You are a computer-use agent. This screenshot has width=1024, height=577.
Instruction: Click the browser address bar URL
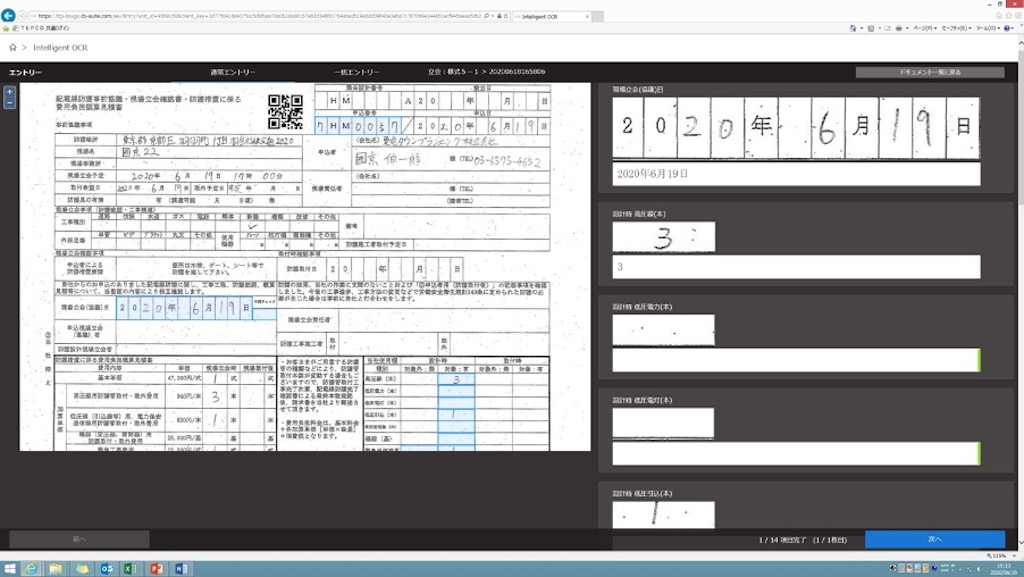[259, 16]
